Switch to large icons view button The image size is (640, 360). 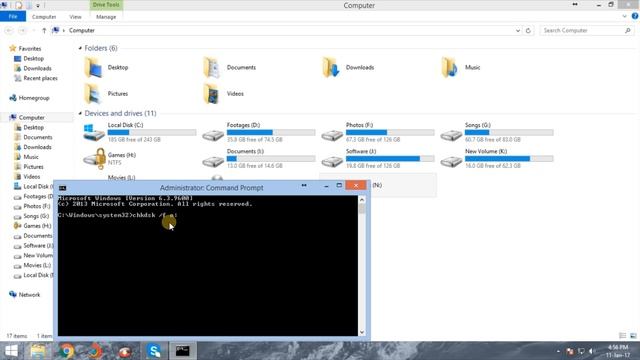click(633, 336)
